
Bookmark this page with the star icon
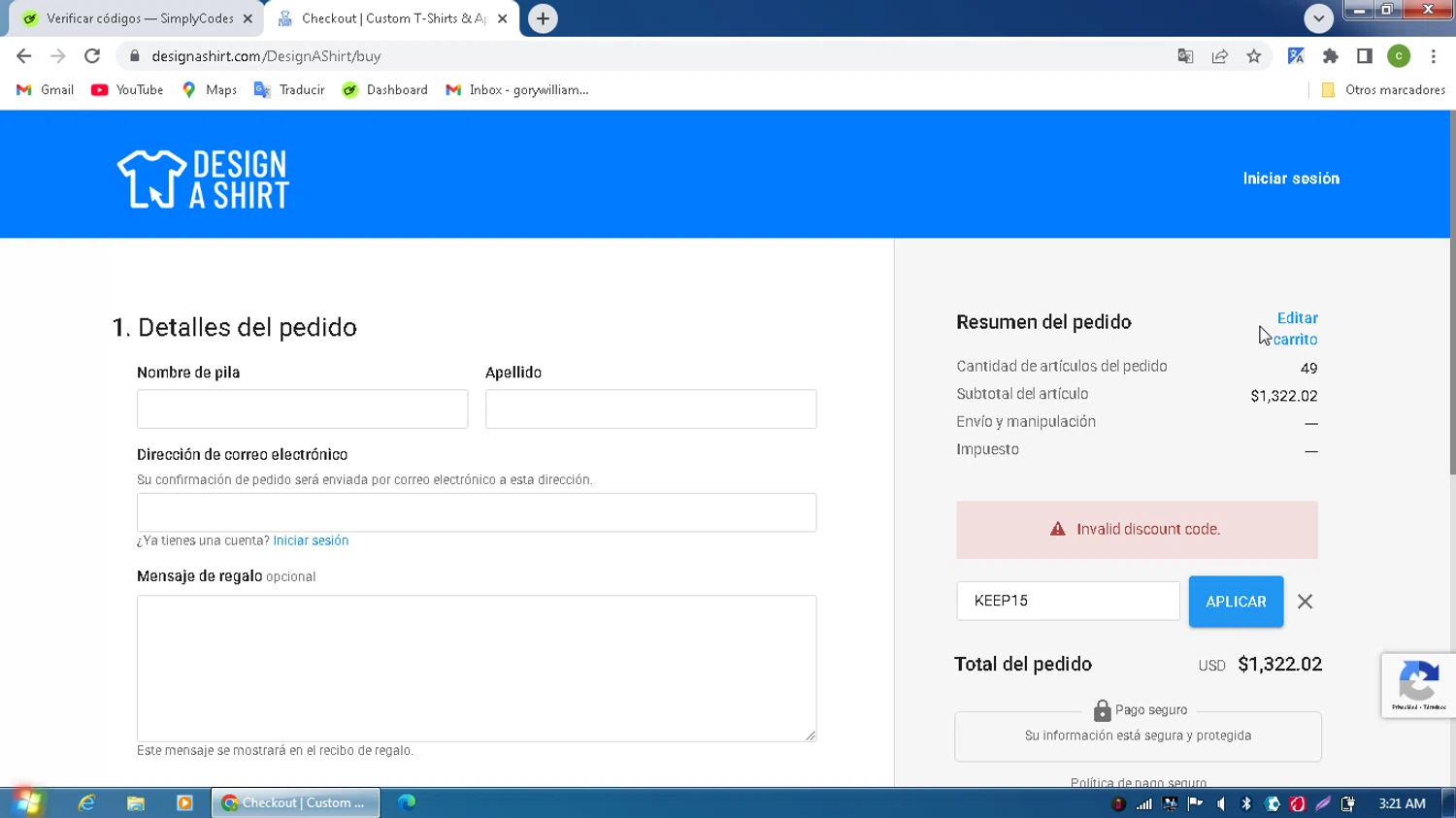(1254, 56)
